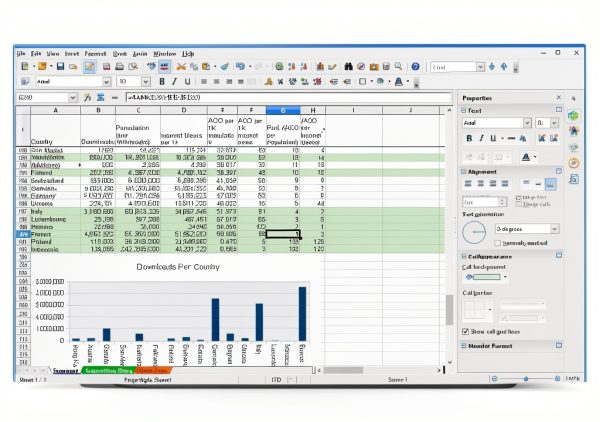Click the Borders icon in formatting toolbar
600x422 pixels.
coord(362,81)
